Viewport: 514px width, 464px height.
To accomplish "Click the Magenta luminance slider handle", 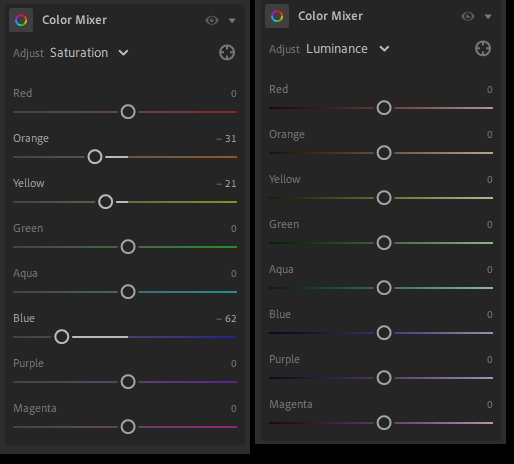I will click(384, 423).
